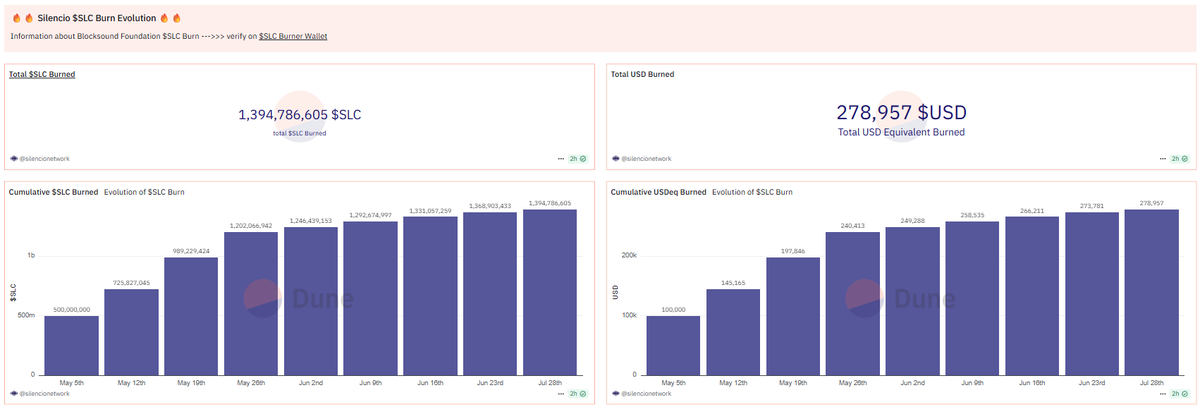Select the May 19th bar in $SLC chart
The height and width of the screenshot is (407, 1200).
coord(191,316)
